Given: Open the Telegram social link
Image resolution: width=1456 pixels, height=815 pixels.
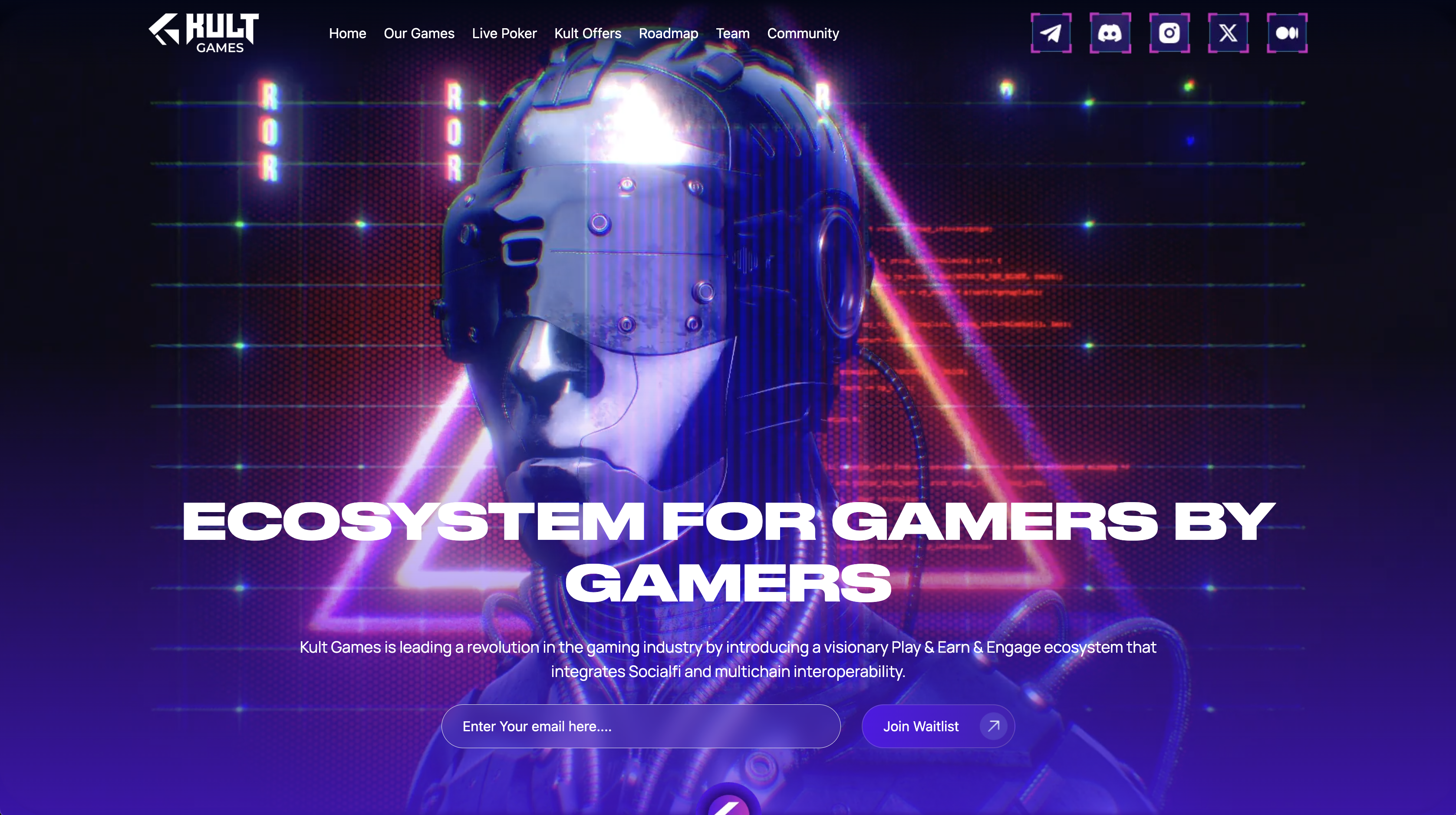Looking at the screenshot, I should point(1051,33).
